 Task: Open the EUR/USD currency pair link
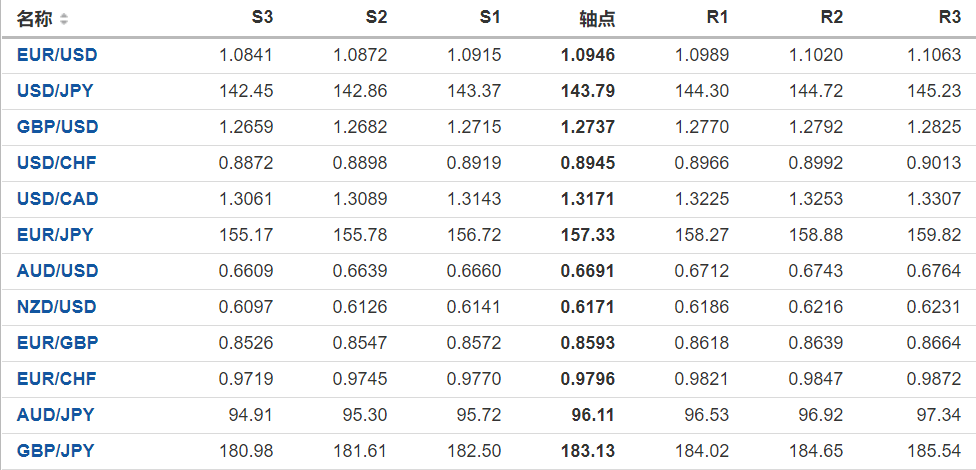[57, 55]
